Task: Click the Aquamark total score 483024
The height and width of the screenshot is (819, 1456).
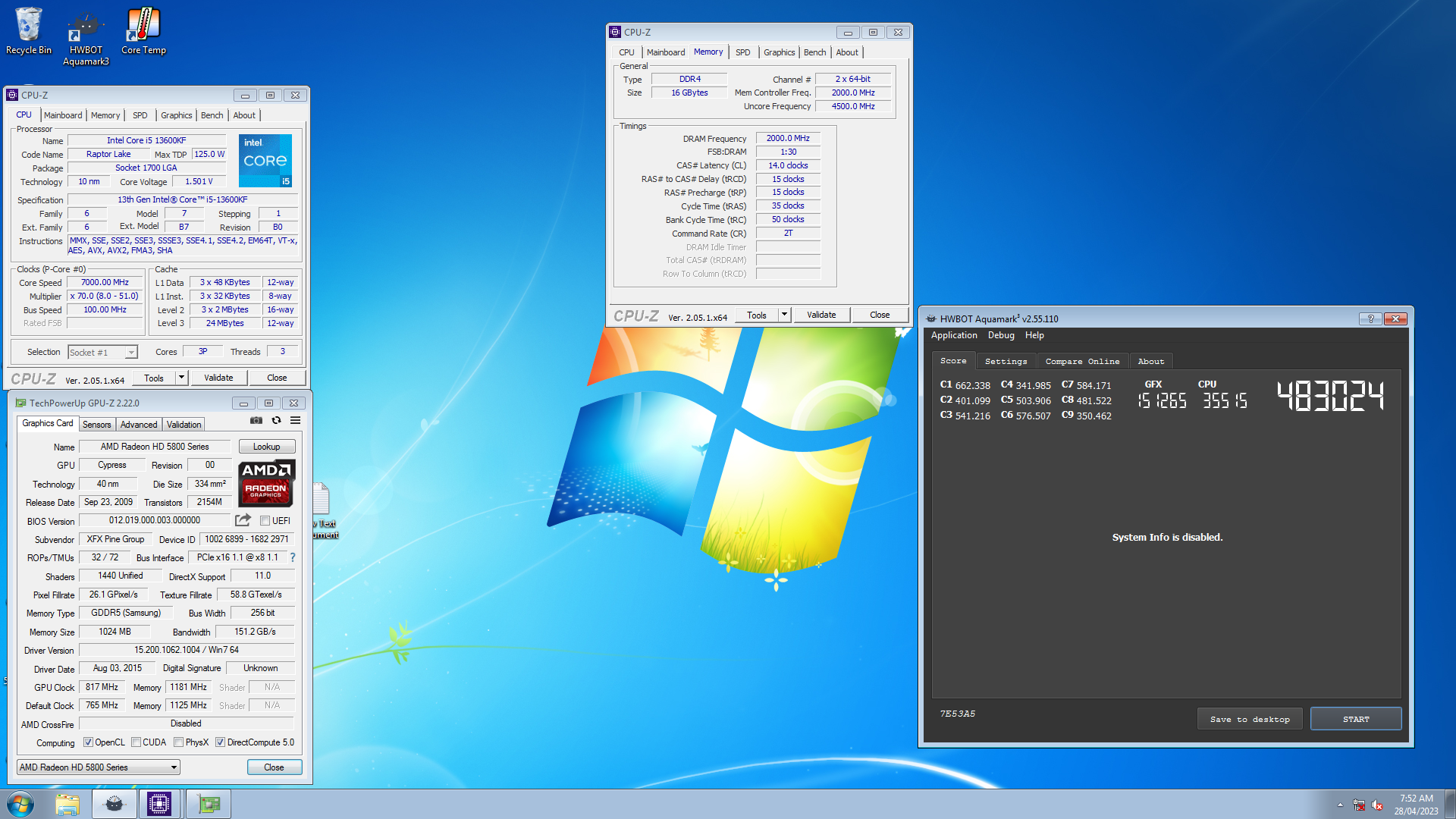Action: point(1330,396)
